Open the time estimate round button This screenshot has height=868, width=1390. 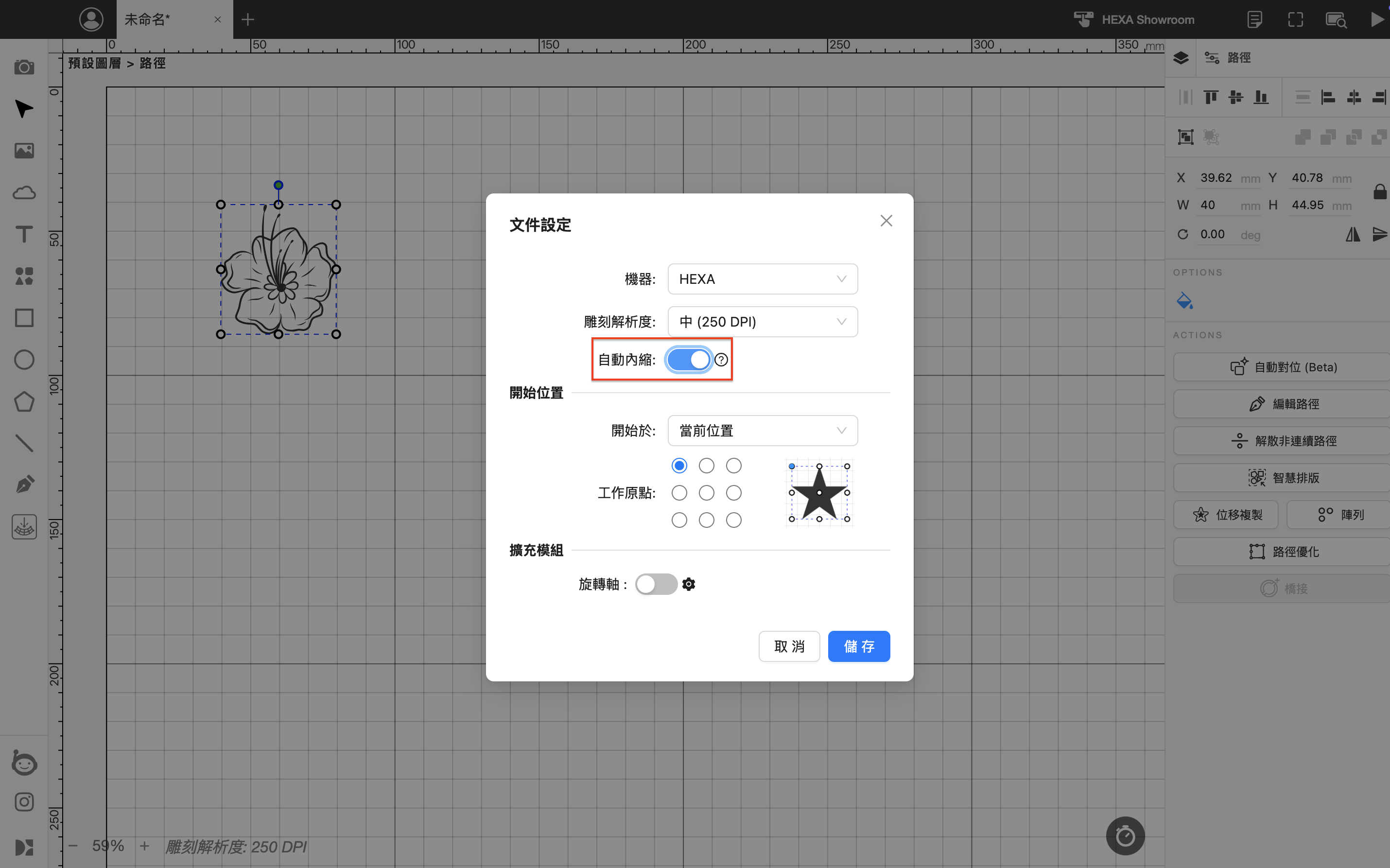pyautogui.click(x=1125, y=836)
